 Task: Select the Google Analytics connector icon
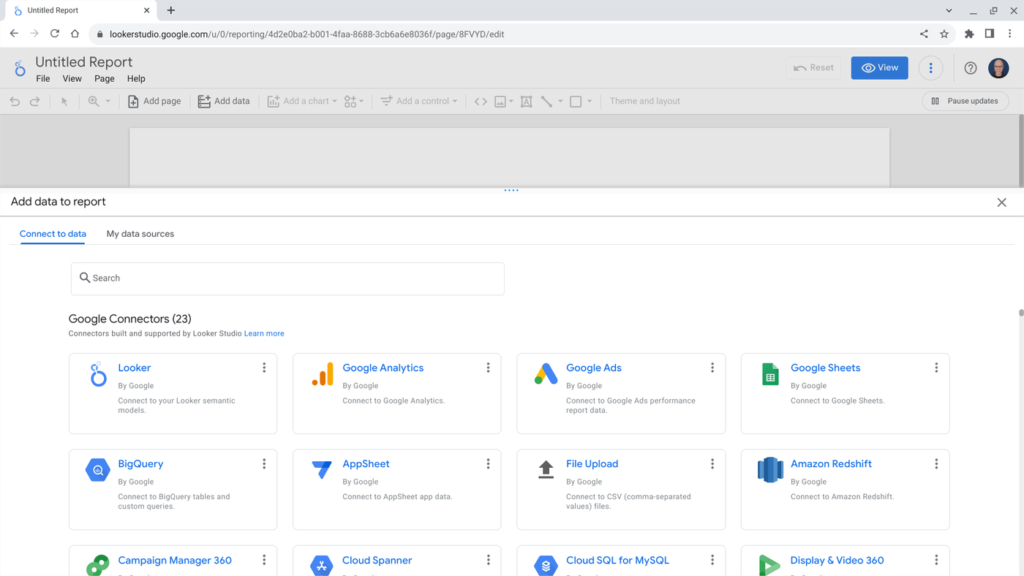point(322,375)
